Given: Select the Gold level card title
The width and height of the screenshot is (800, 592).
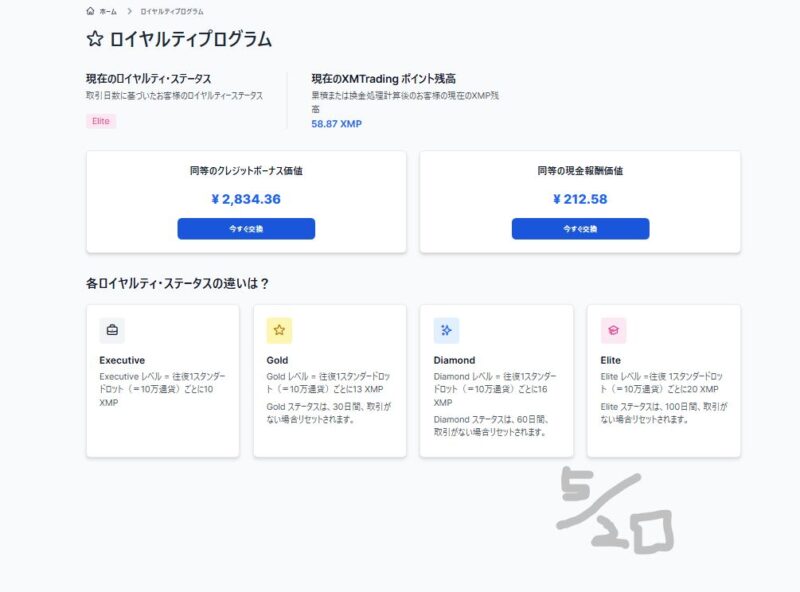Looking at the screenshot, I should tap(277, 360).
